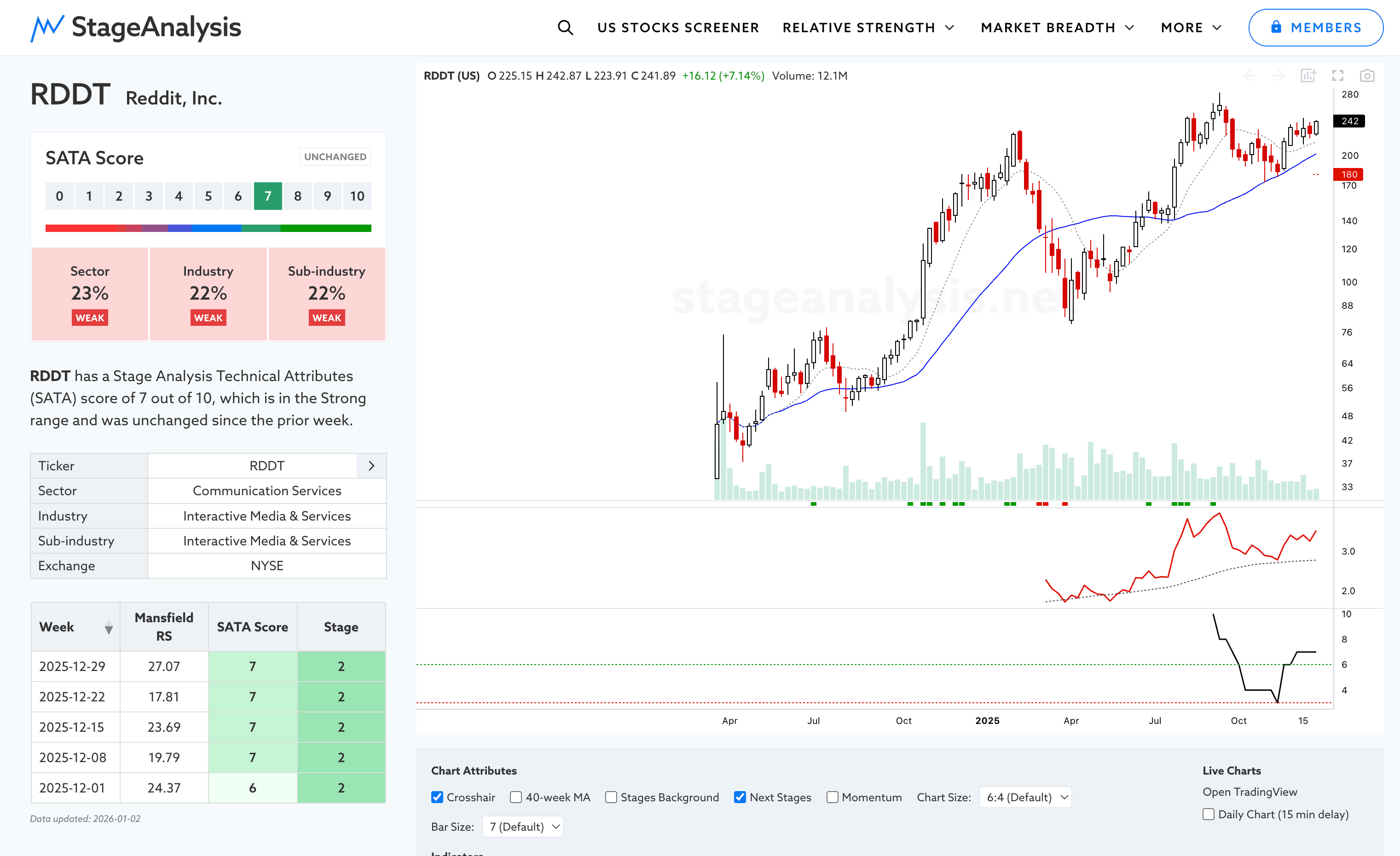Disable the Crosshair checkbox
This screenshot has width=1400, height=856.
(437, 797)
